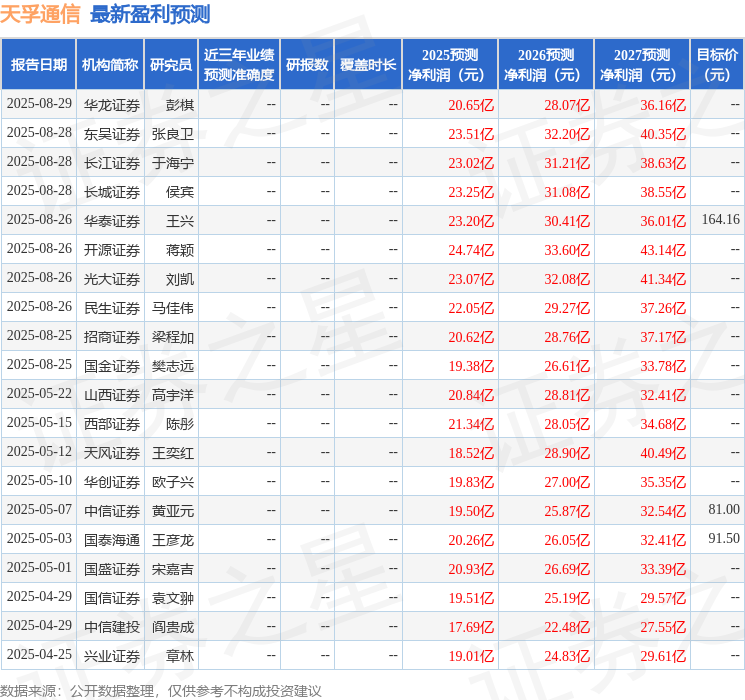Click 17.69亿 forecast value

click(x=471, y=627)
